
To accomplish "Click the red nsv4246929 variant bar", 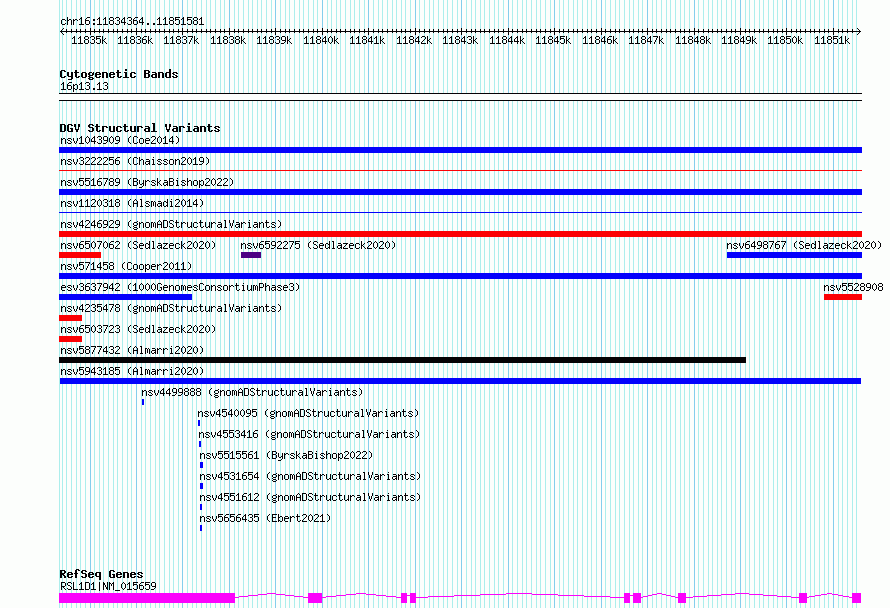I will tap(460, 234).
